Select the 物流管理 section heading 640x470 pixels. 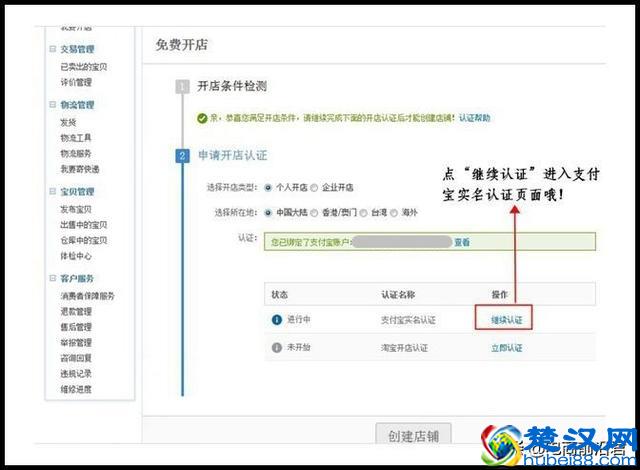coord(78,105)
